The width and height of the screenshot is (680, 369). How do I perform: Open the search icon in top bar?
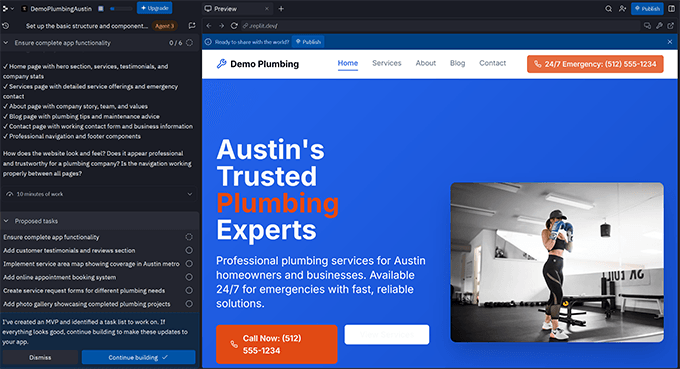608,9
